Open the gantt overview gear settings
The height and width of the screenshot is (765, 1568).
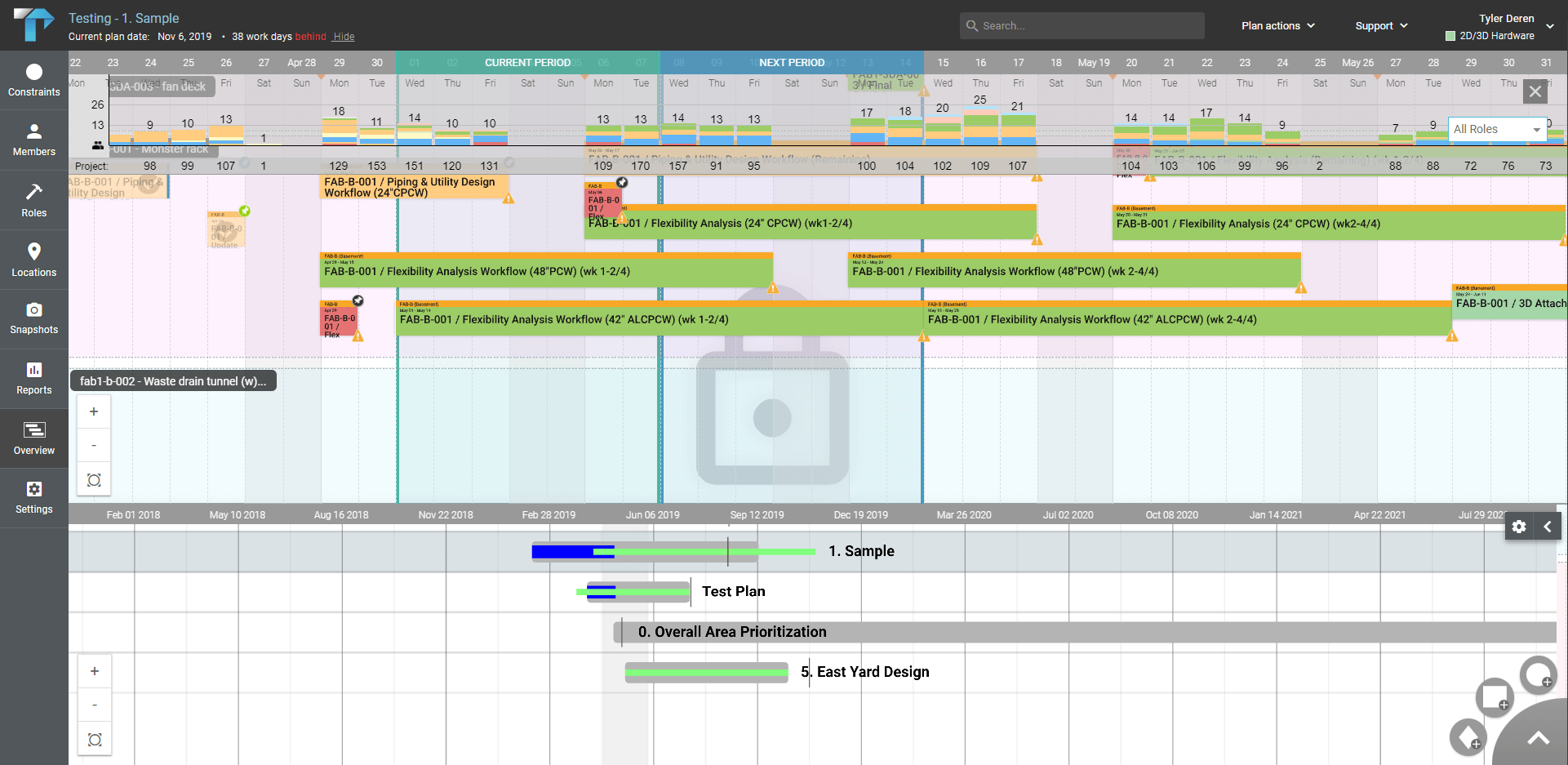pyautogui.click(x=1519, y=527)
